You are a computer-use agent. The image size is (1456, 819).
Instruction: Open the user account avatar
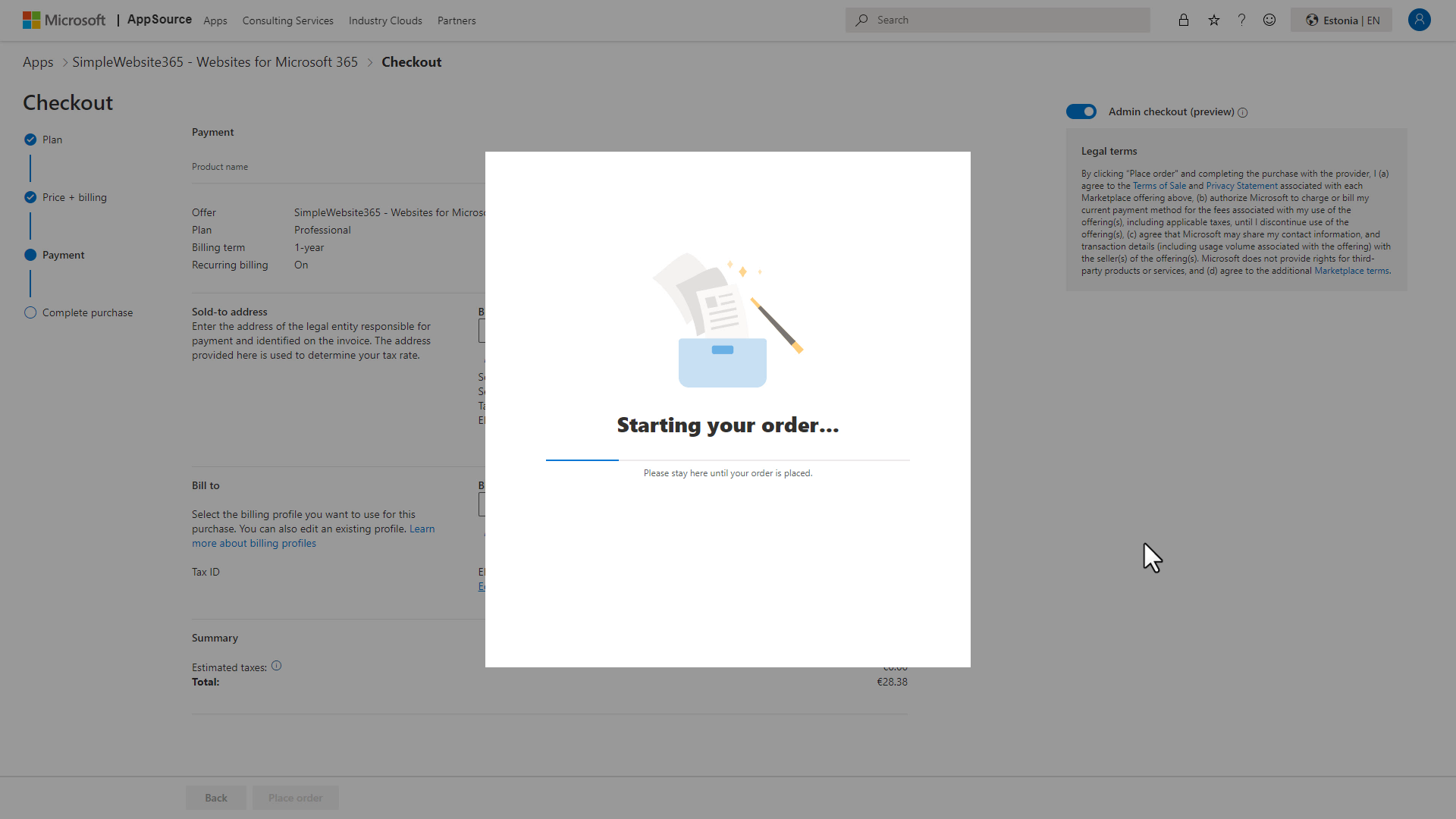pyautogui.click(x=1419, y=20)
